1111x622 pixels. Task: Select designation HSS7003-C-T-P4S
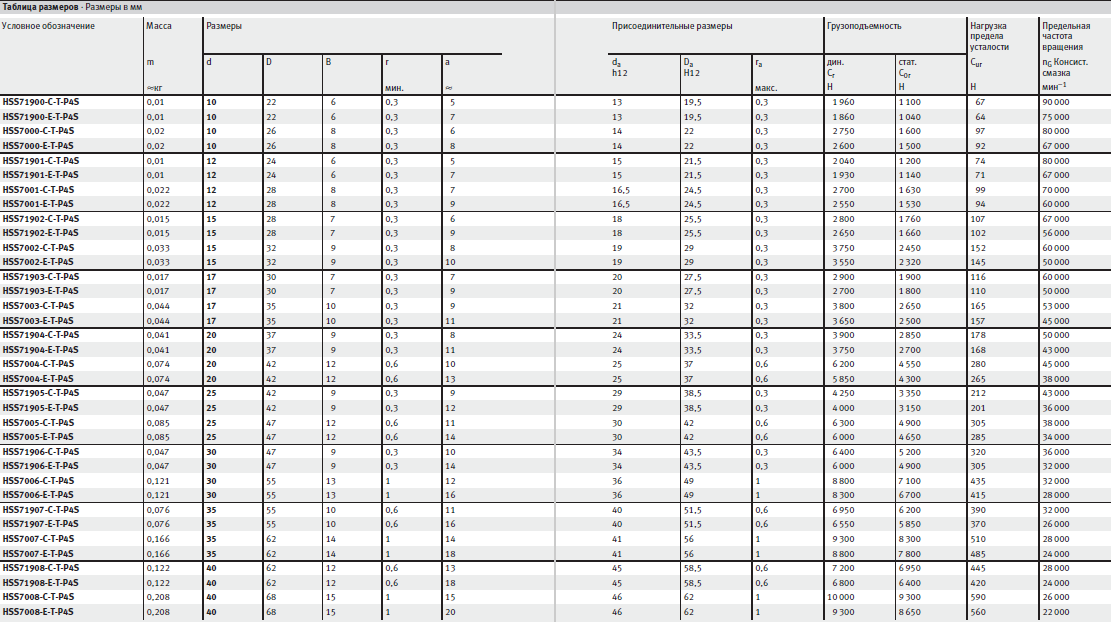click(x=38, y=306)
